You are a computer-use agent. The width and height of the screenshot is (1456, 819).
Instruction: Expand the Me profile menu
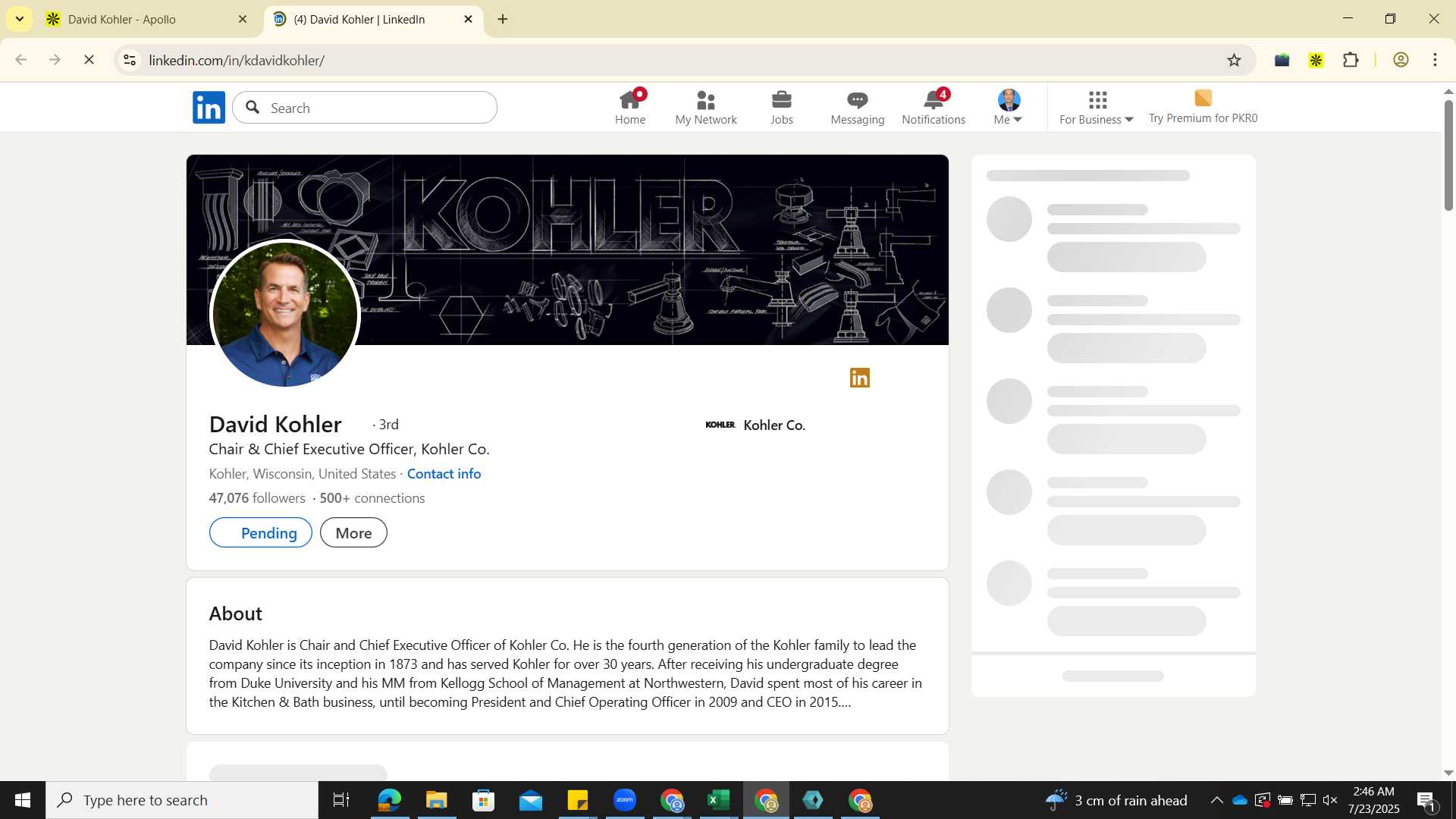click(x=1009, y=107)
